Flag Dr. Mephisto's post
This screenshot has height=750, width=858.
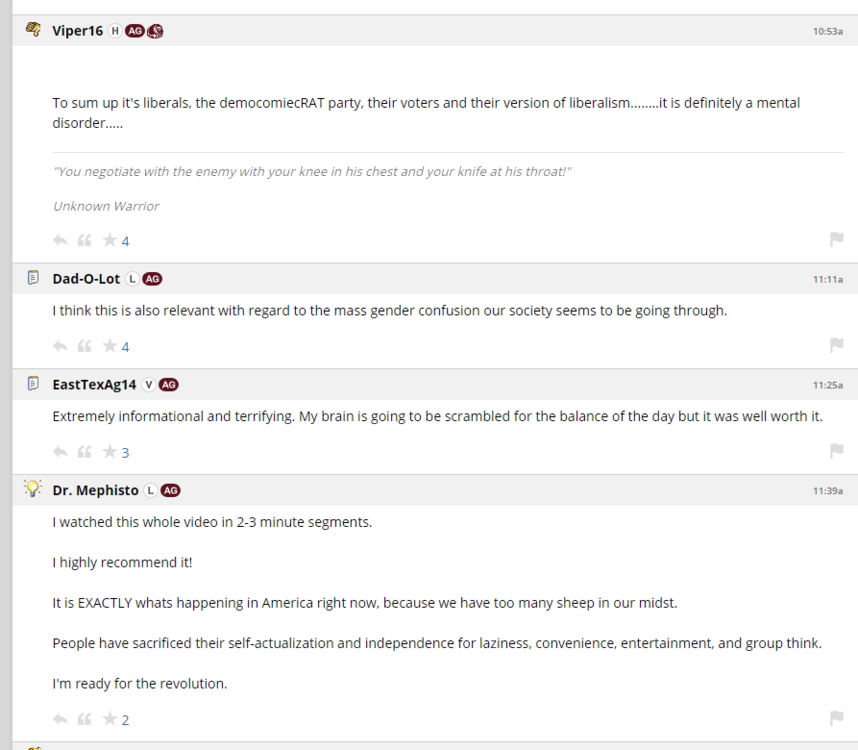coord(836,718)
